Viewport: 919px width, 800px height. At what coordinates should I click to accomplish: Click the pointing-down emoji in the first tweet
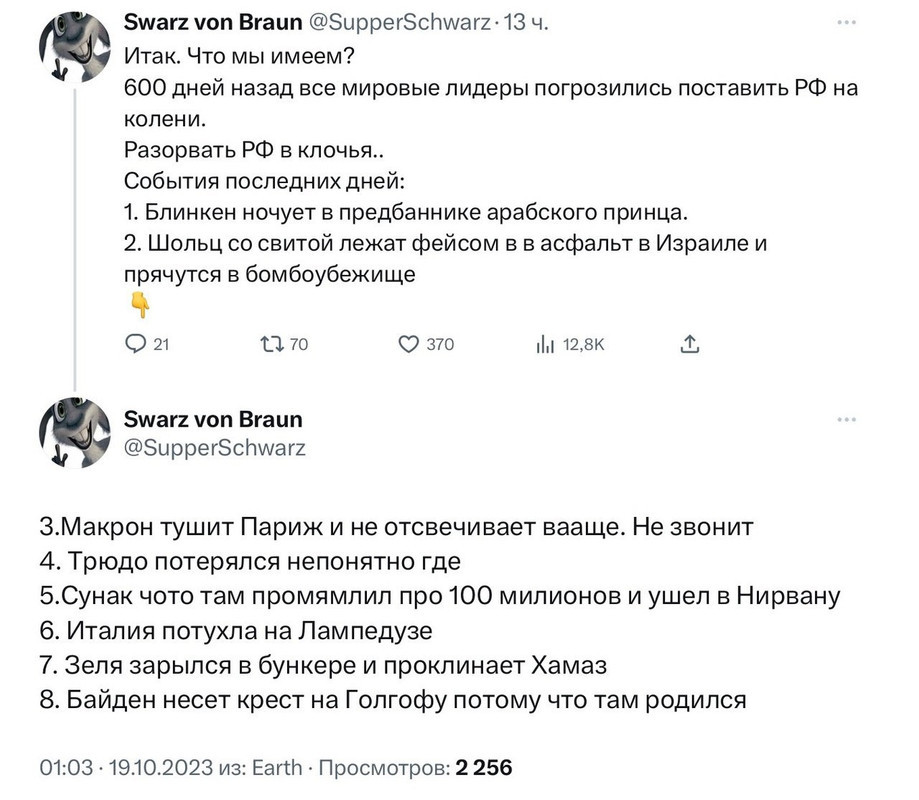coord(138,306)
